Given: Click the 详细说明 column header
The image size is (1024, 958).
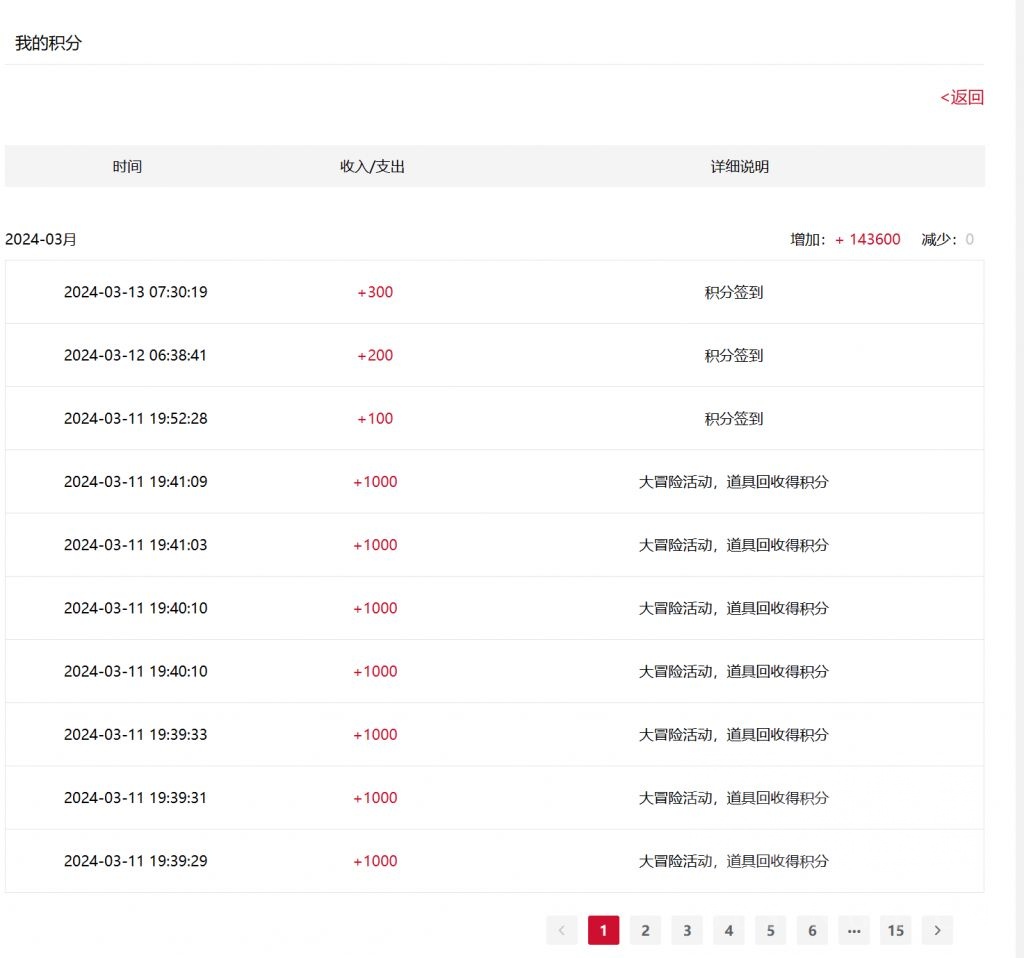Looking at the screenshot, I should [x=739, y=167].
